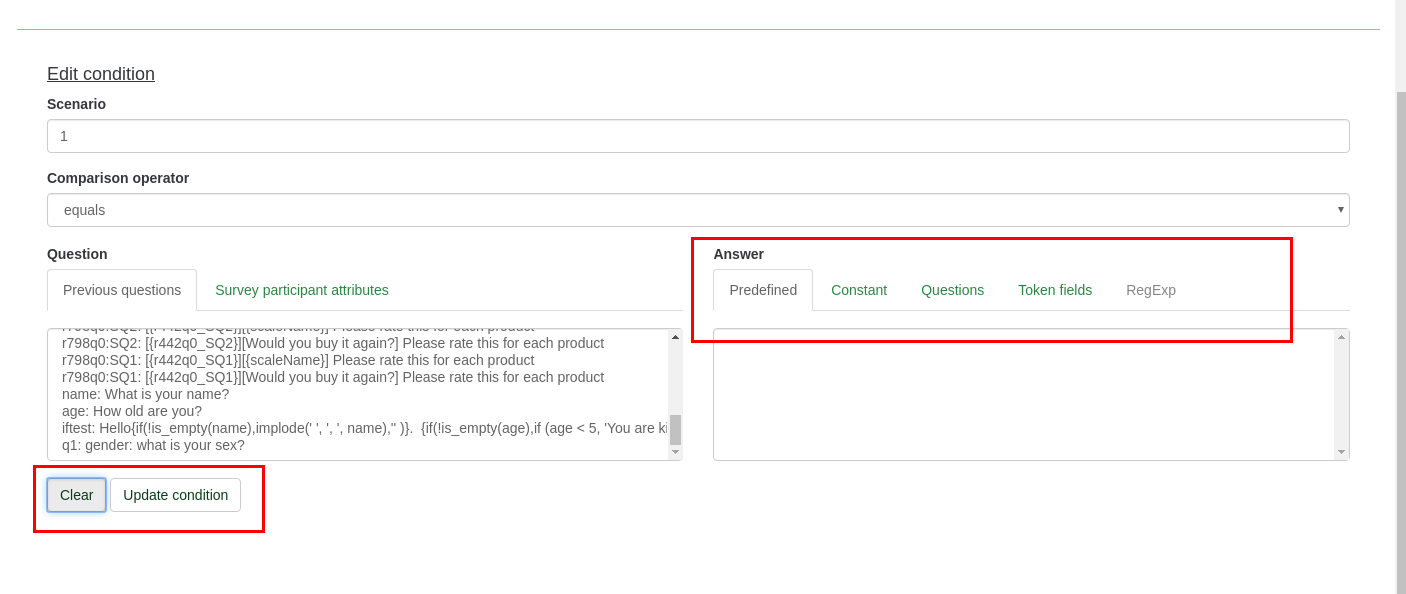Choose the "age: How old are you?" question
The image size is (1406, 594).
(132, 411)
